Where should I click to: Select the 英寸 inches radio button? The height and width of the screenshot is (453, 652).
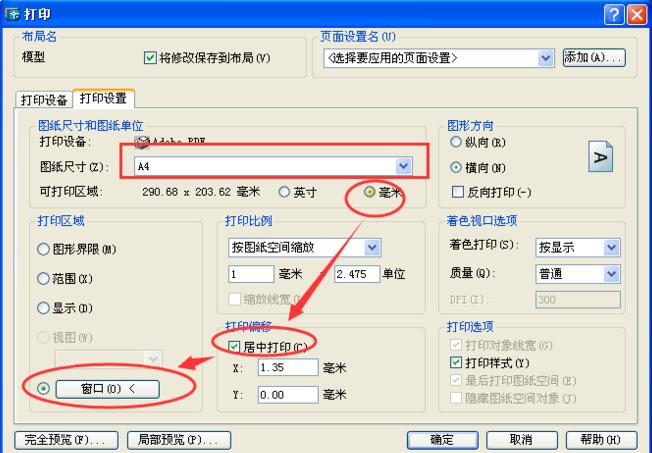(x=284, y=192)
